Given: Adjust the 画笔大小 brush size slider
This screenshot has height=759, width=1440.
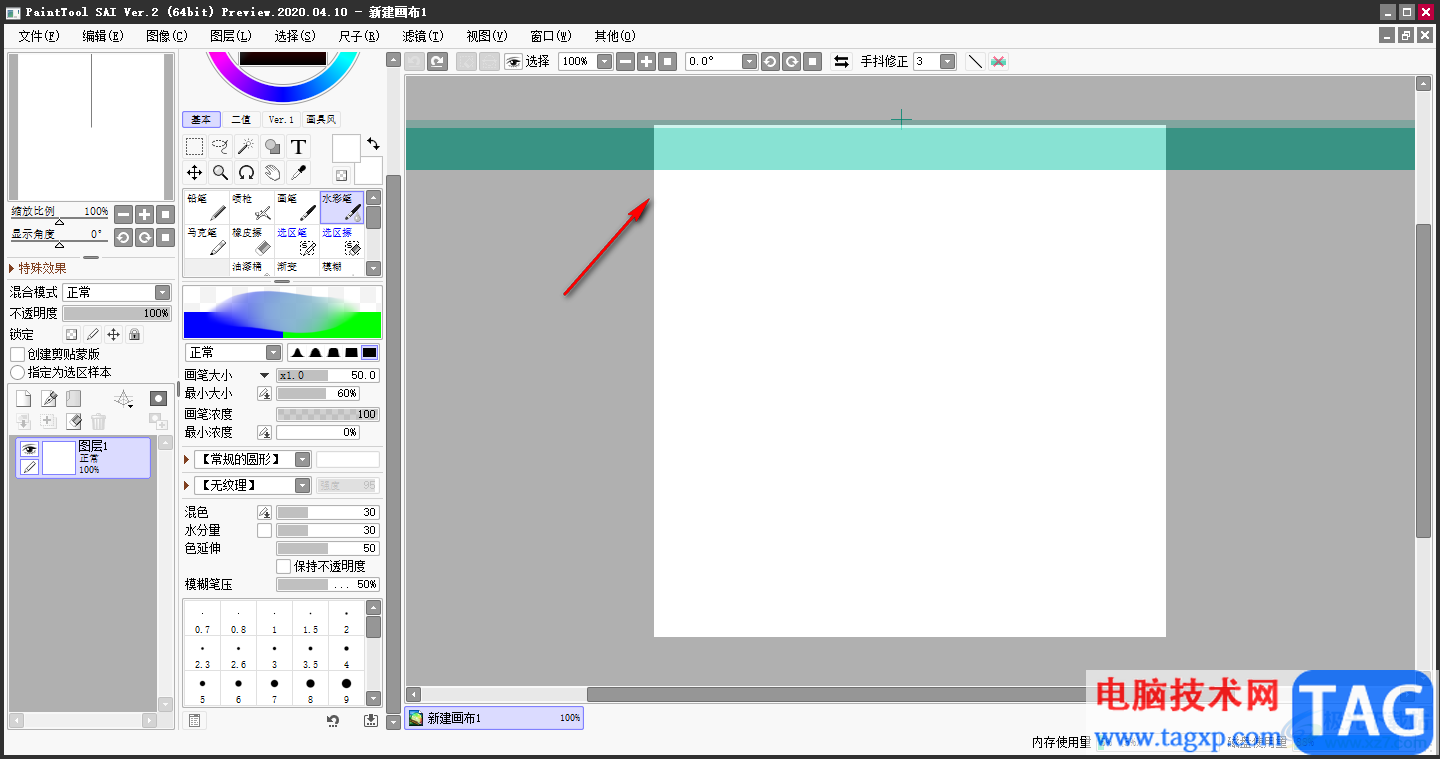Looking at the screenshot, I should coord(328,375).
